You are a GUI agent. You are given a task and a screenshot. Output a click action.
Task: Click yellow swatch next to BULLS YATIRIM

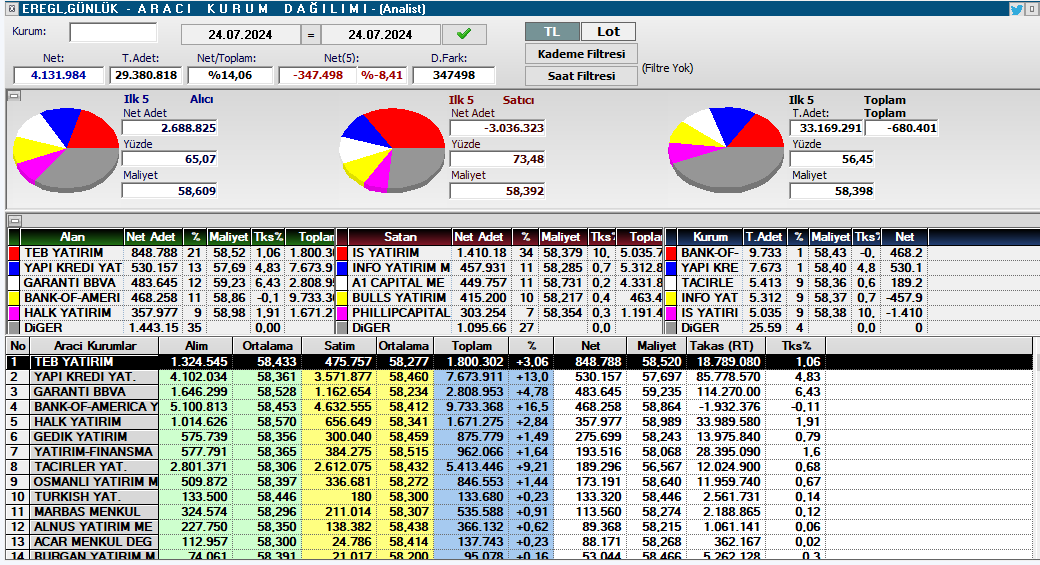pyautogui.click(x=342, y=298)
